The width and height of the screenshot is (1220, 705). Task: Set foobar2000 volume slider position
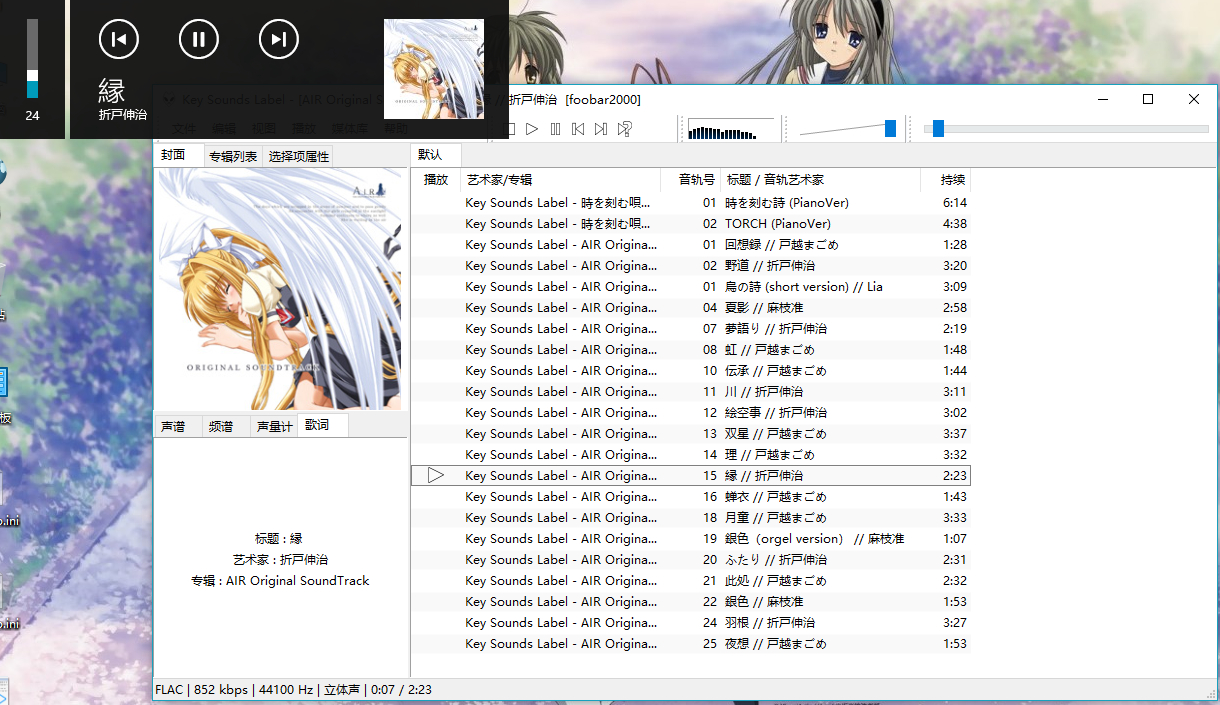(x=848, y=129)
